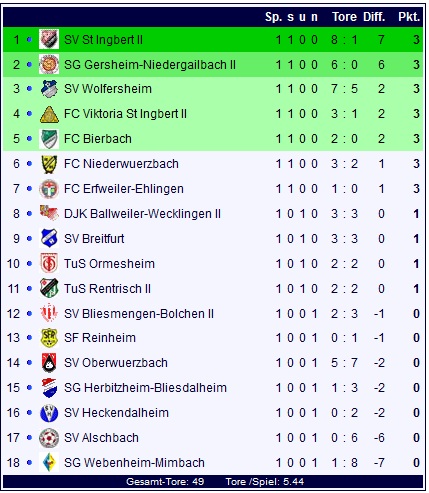
Task: Click the SG Gersheim-Niedergailbach II club logo
Action: point(49,64)
